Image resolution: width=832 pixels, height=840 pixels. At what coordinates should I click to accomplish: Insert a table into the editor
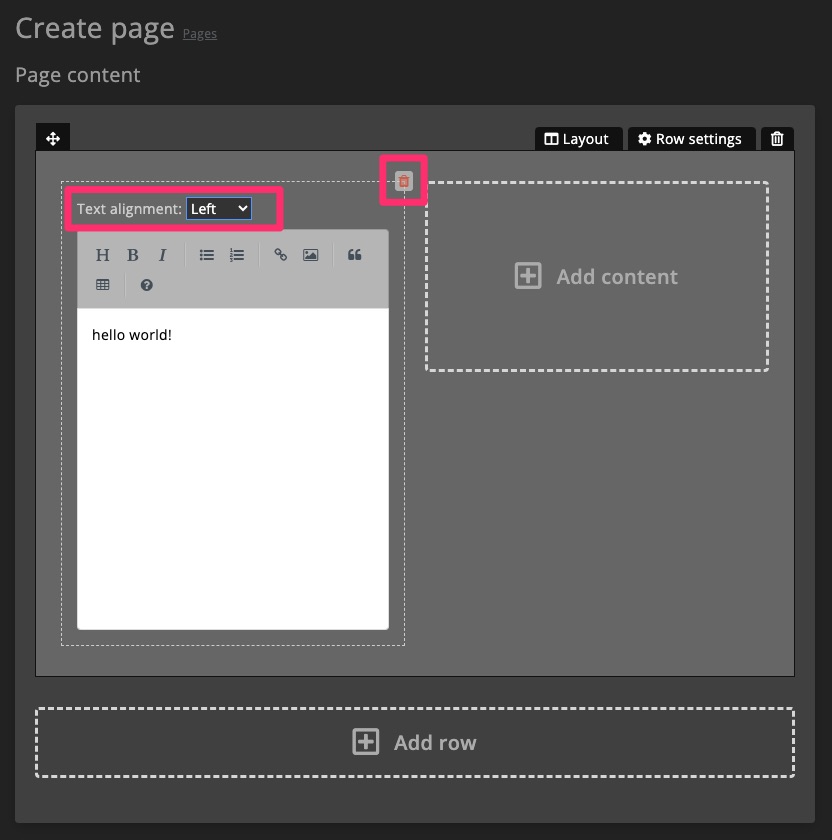tap(102, 284)
